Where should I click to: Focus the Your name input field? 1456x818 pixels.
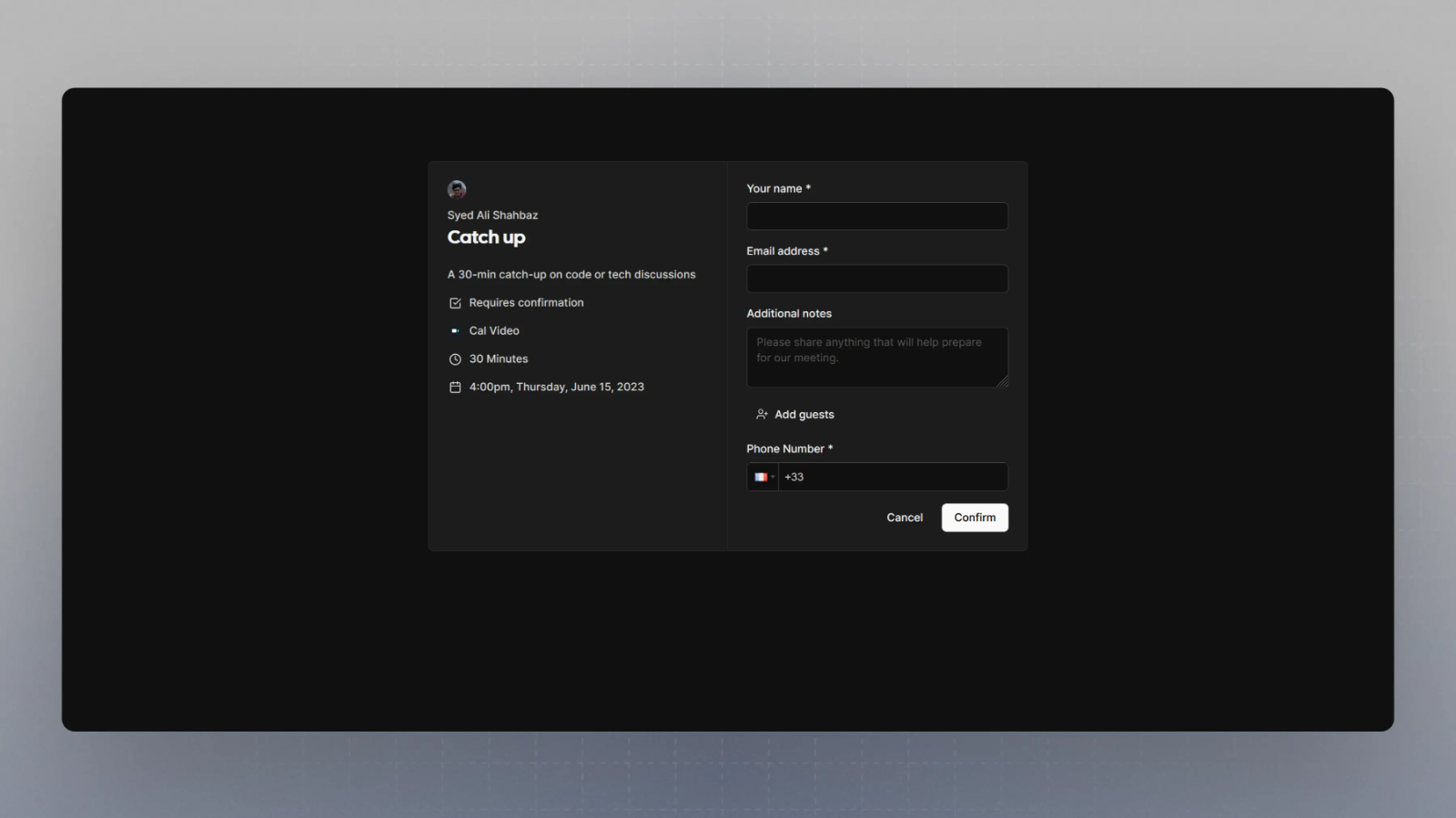876,217
